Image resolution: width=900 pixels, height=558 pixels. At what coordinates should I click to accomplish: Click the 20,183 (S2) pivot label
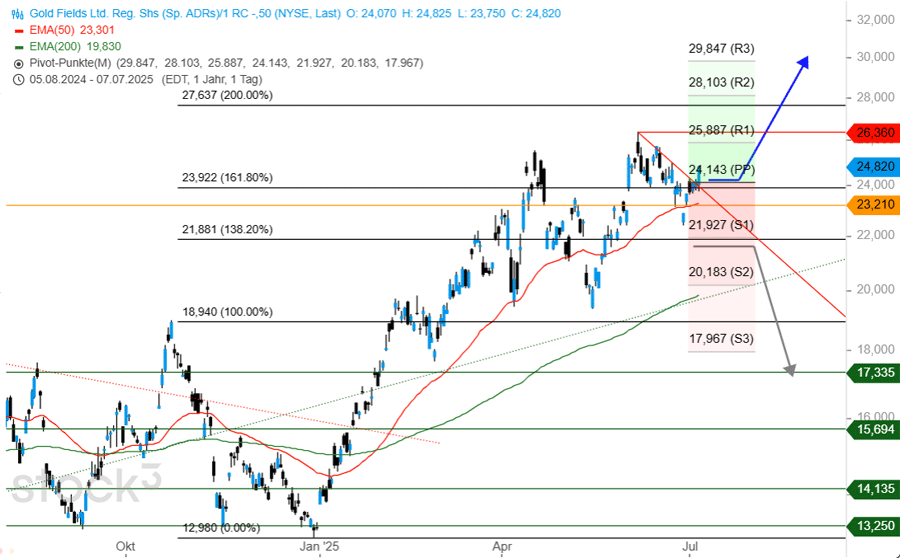[x=721, y=272]
